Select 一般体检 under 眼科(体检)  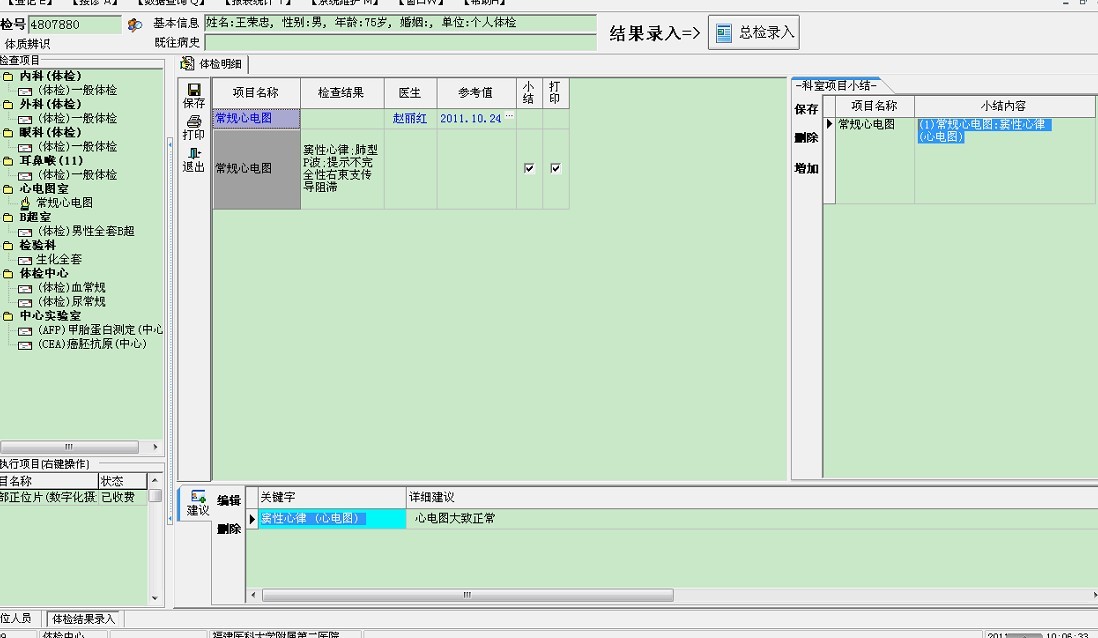tap(77, 146)
